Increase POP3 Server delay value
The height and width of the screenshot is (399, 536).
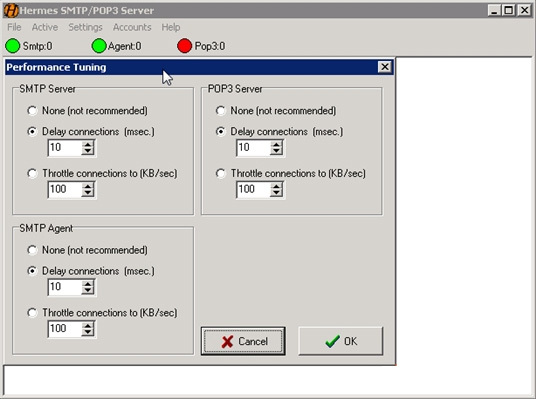click(x=276, y=144)
